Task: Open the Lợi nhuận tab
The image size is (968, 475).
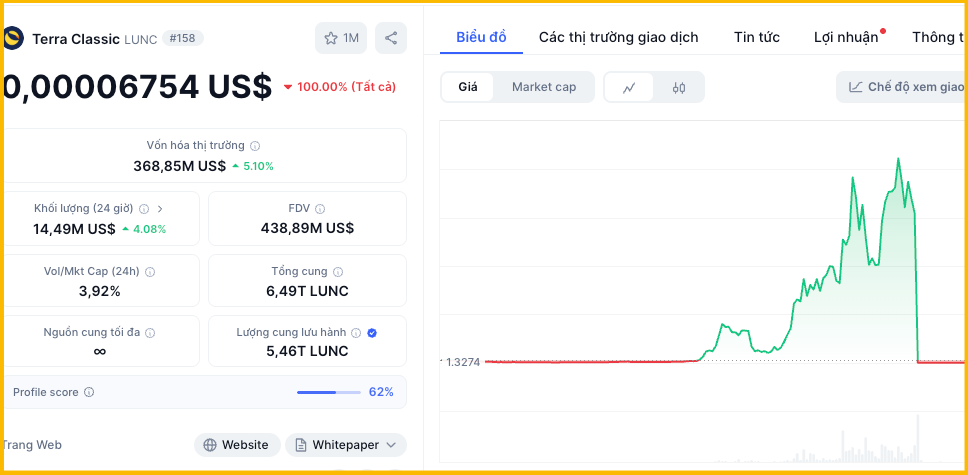Action: pyautogui.click(x=846, y=37)
